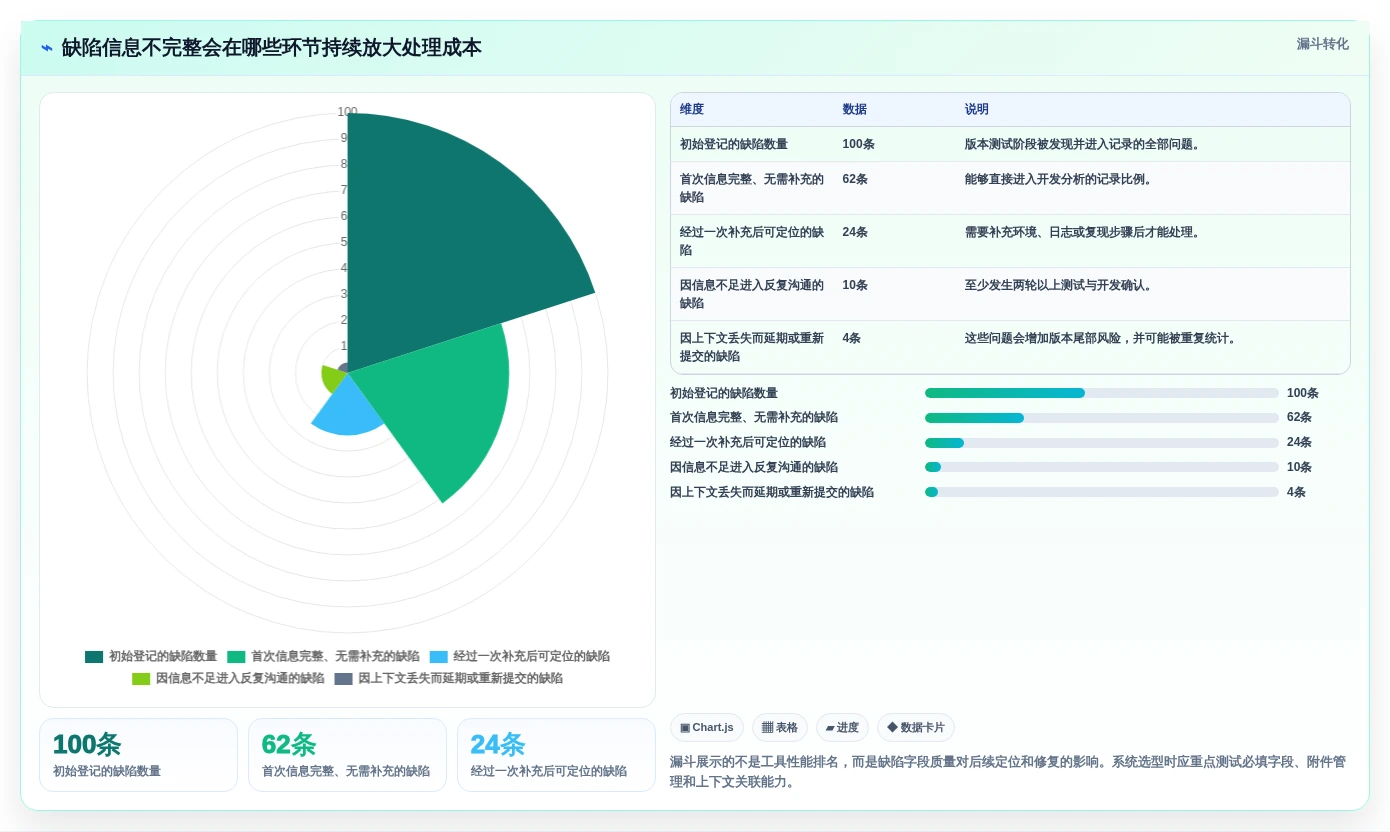Click table cell value 4条
Screen dimensions: 1390x832
(x=852, y=339)
